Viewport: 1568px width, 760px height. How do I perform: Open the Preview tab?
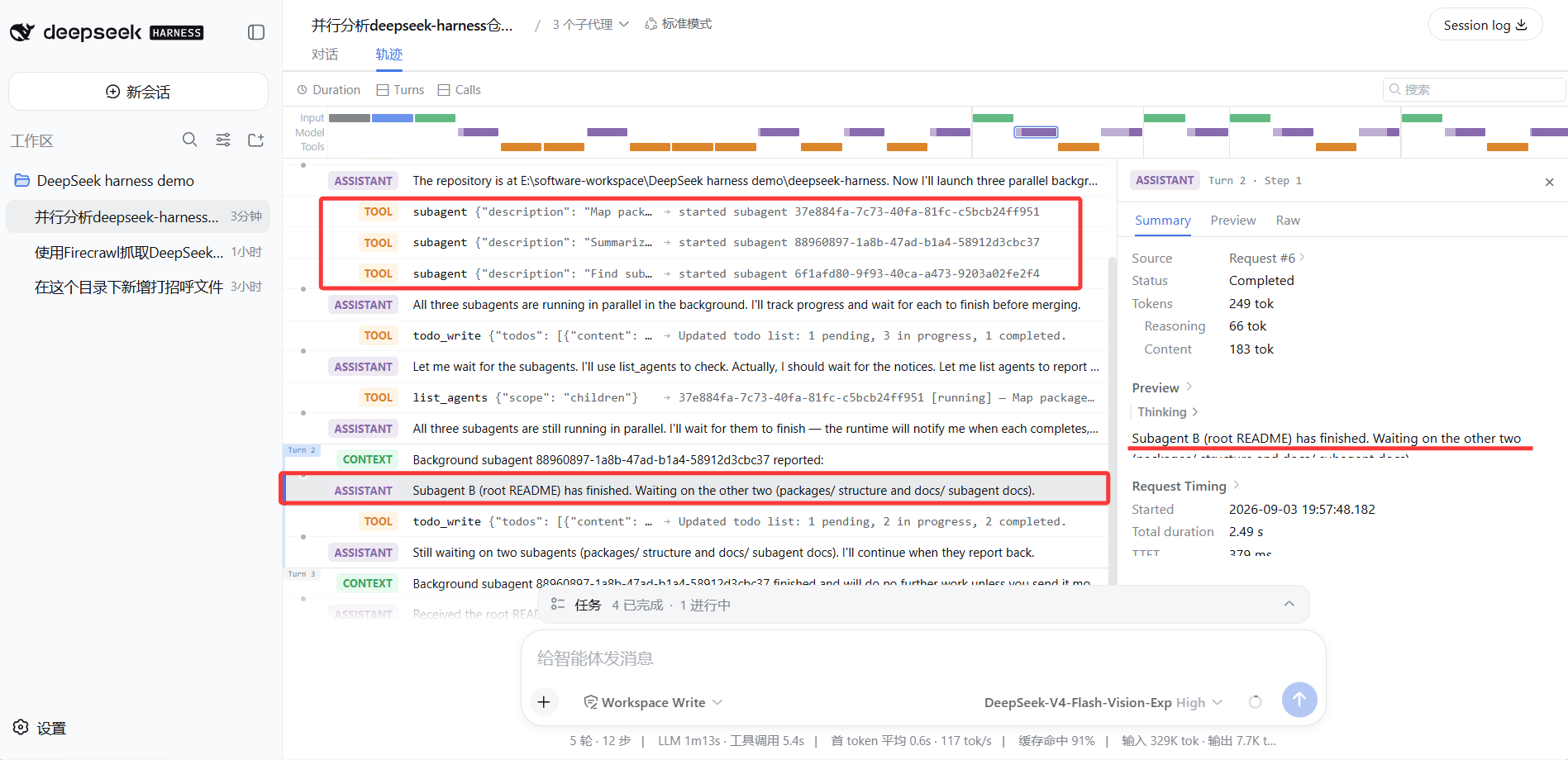click(x=1233, y=221)
